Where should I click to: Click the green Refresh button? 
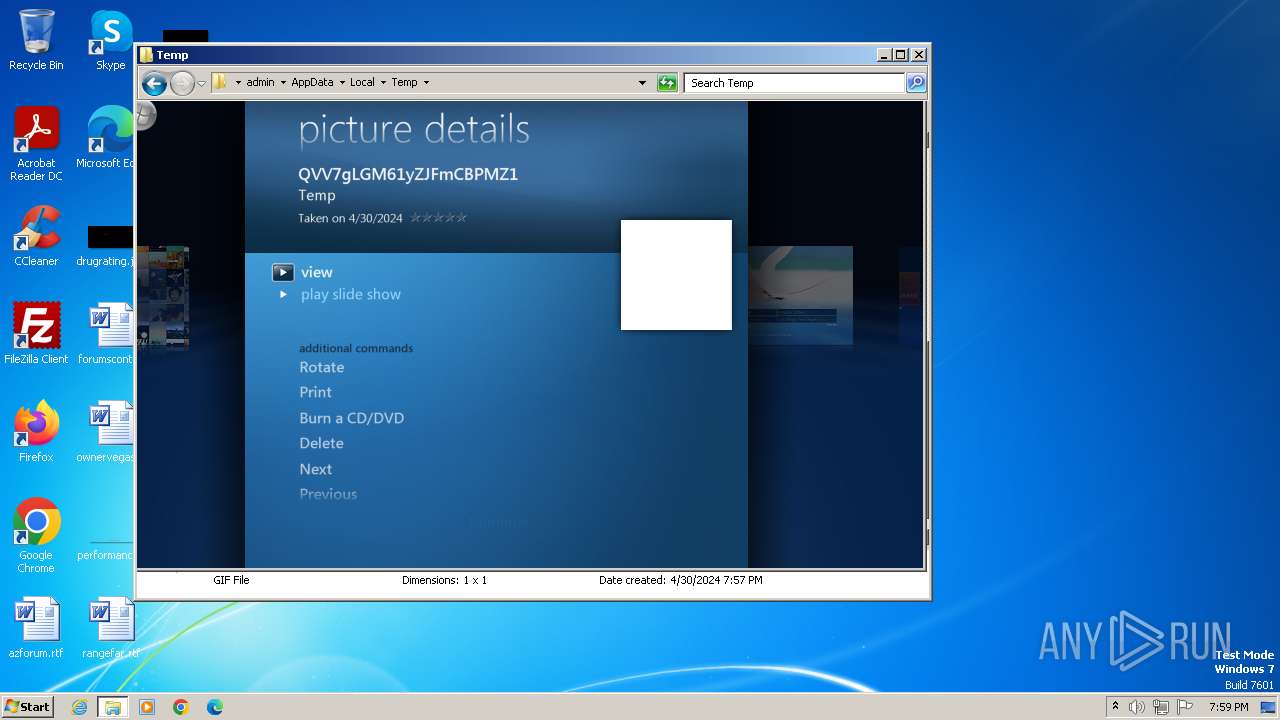[667, 83]
